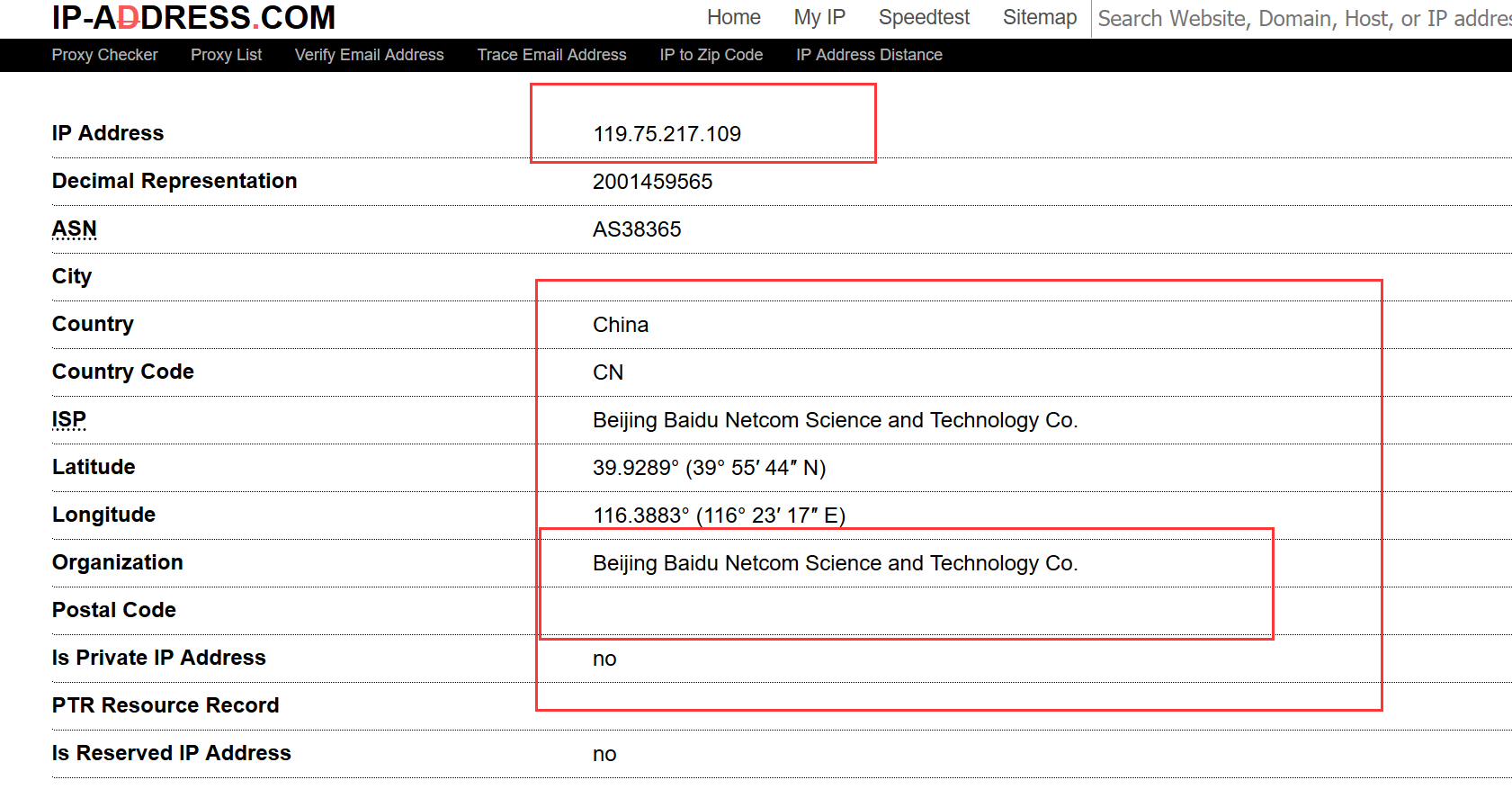1512x789 pixels.
Task: Click the IP address value 119.75.217.109
Action: [667, 134]
